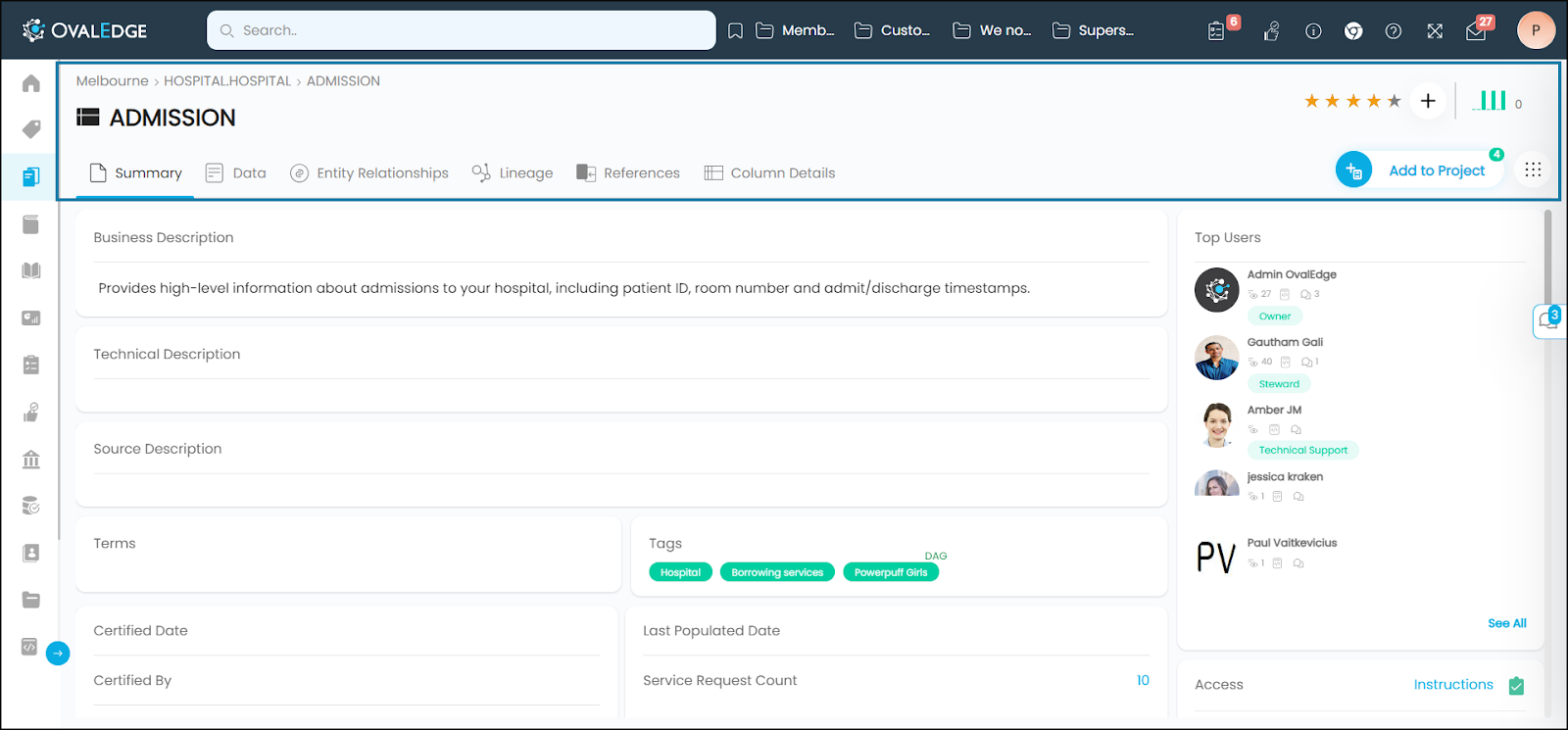1568x730 pixels.
Task: Open the Supers... bookmark folder
Action: (1093, 30)
